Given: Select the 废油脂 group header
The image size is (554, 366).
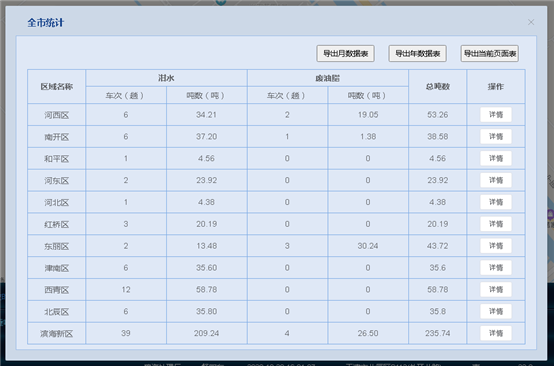Looking at the screenshot, I should 328,78.
